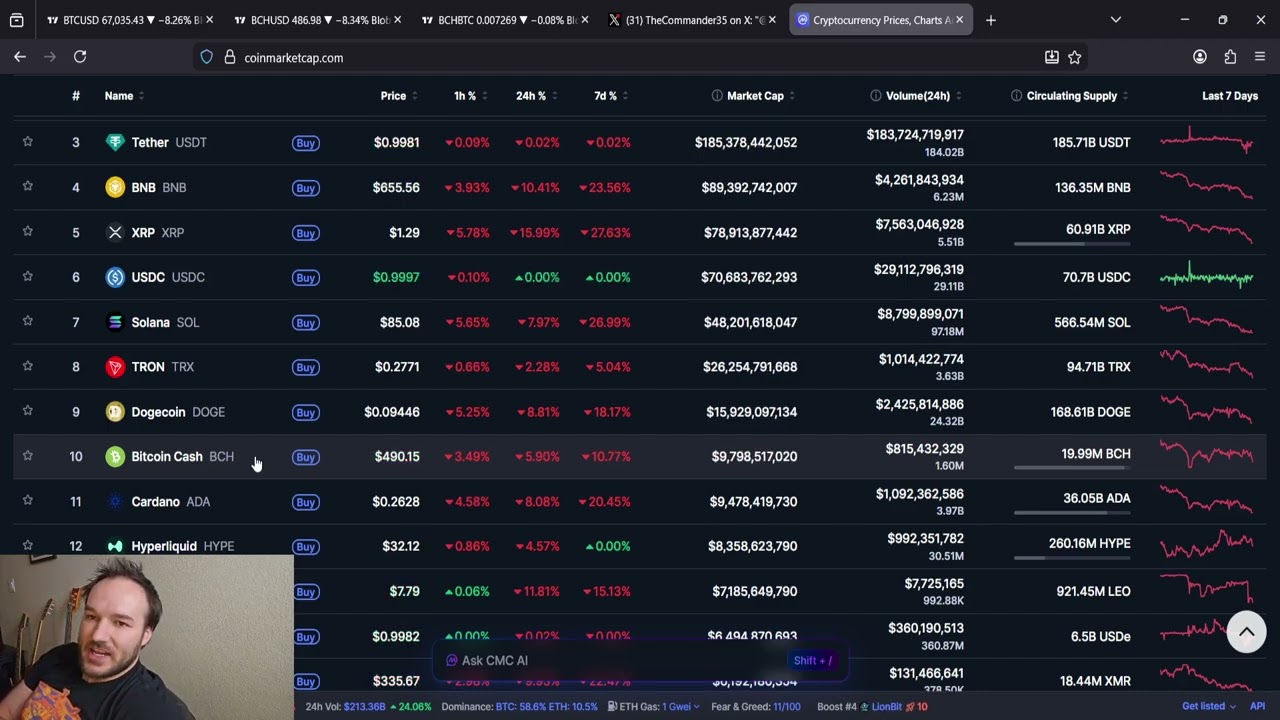Click the XRP coin logo
1280x720 pixels.
coord(115,232)
